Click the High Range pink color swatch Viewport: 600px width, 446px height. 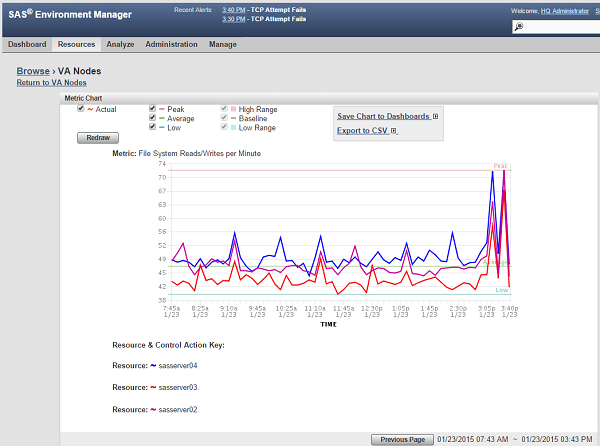233,109
